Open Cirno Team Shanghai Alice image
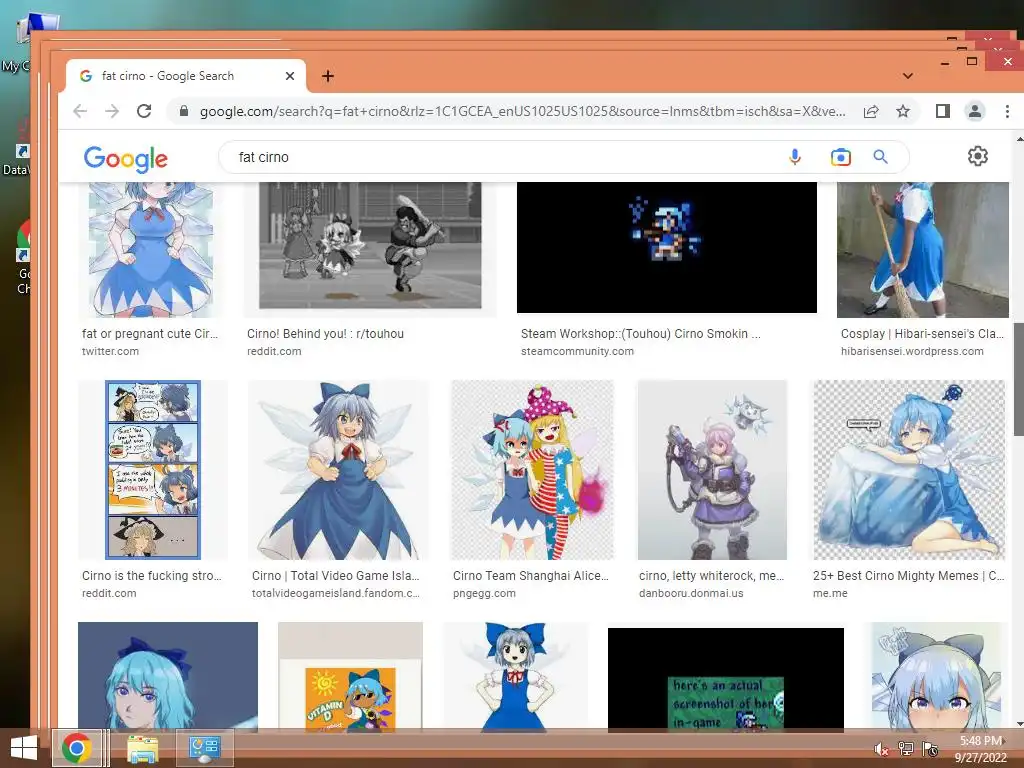1024x768 pixels. tap(532, 470)
